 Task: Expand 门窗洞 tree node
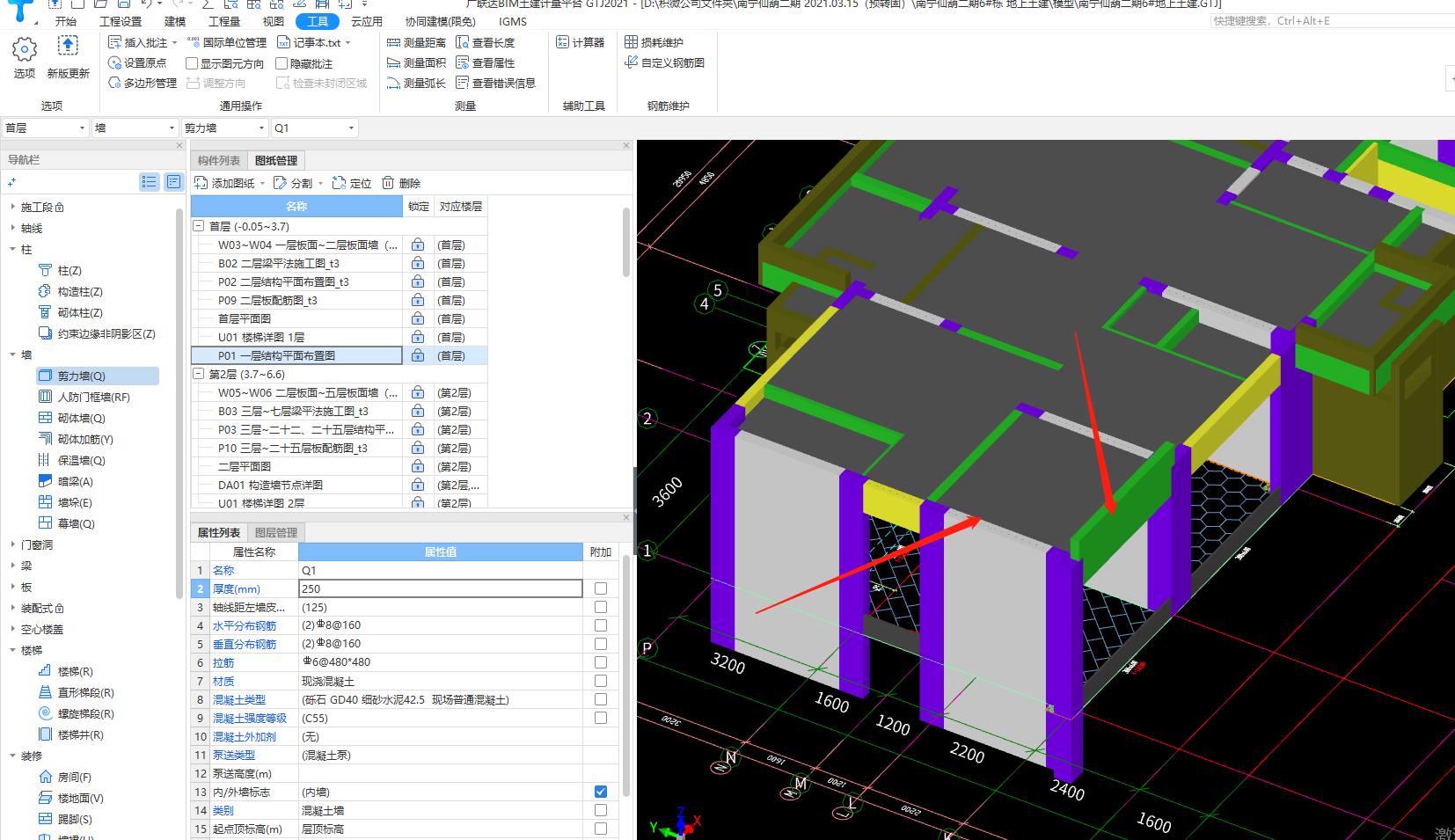coord(12,545)
